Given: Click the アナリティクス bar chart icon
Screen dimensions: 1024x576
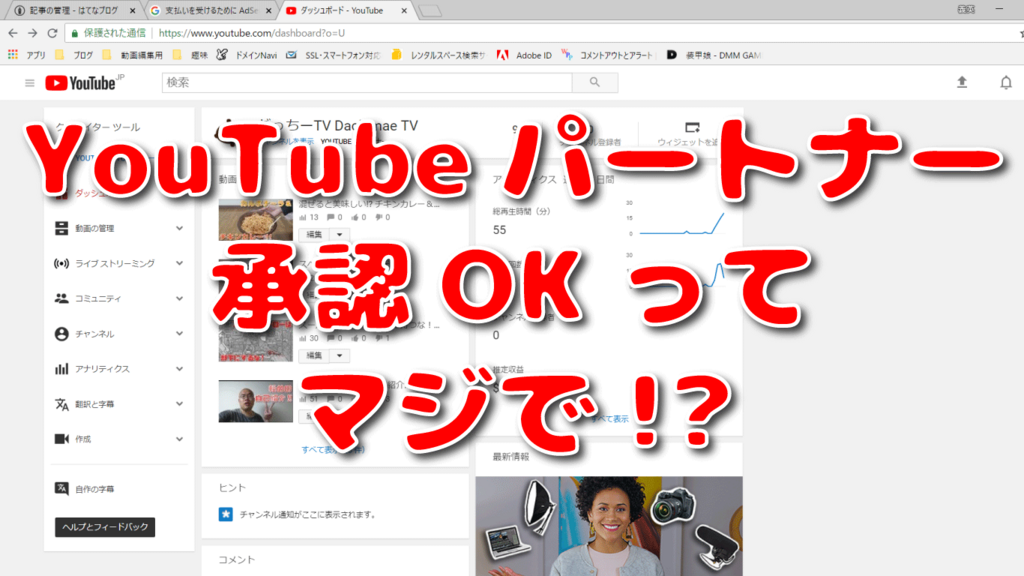Looking at the screenshot, I should pos(61,369).
